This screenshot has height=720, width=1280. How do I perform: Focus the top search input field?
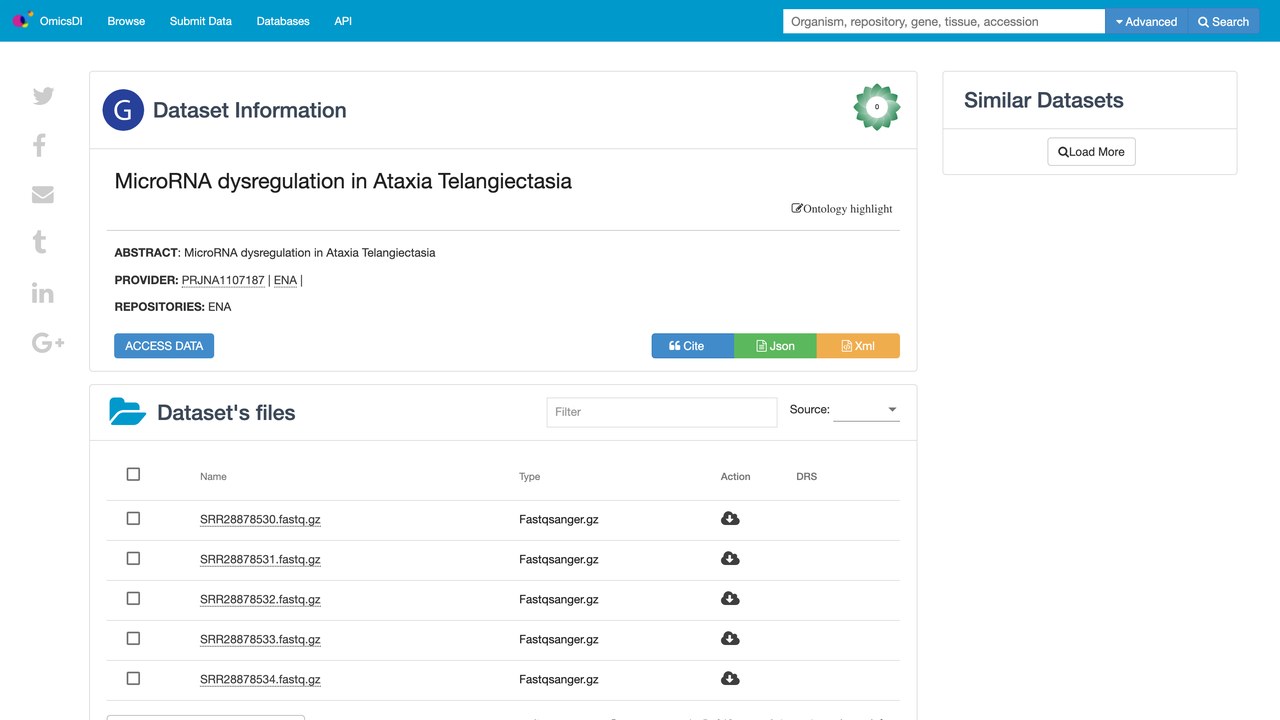point(944,21)
